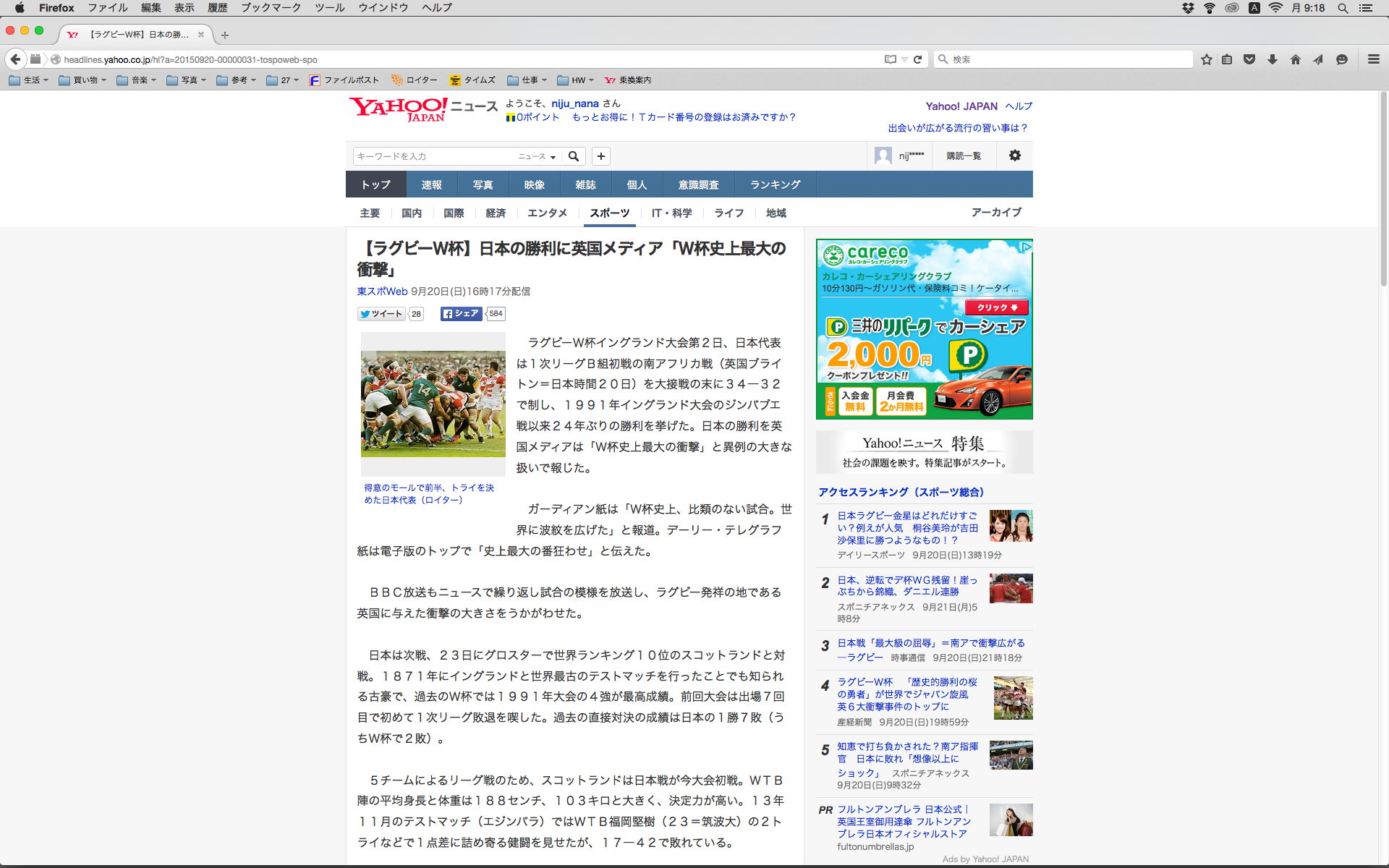Open the 東スポWeb source link
Viewport: 1389px width, 868px height.
382,292
